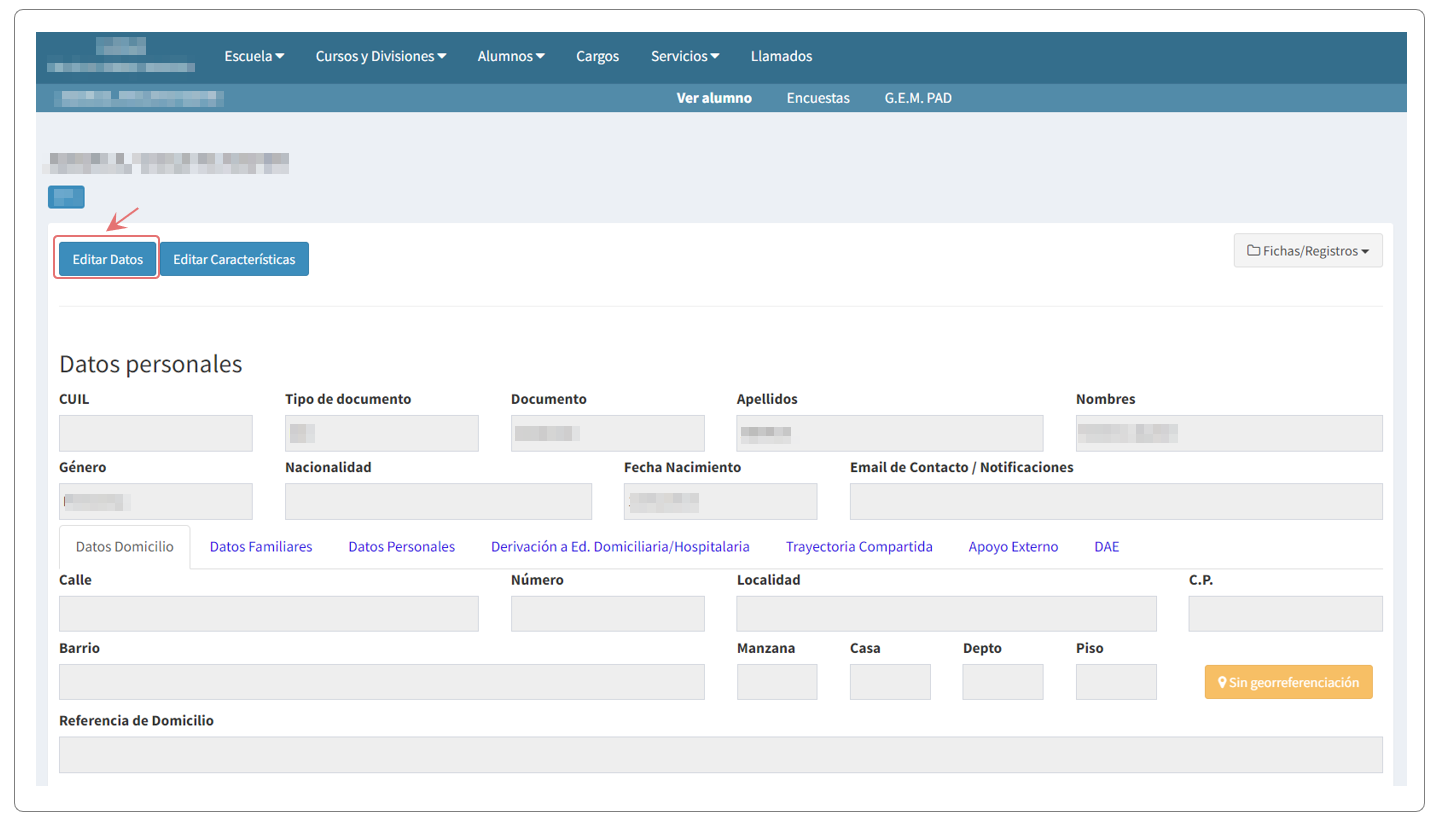Click the Datos personales heading

click(x=151, y=364)
